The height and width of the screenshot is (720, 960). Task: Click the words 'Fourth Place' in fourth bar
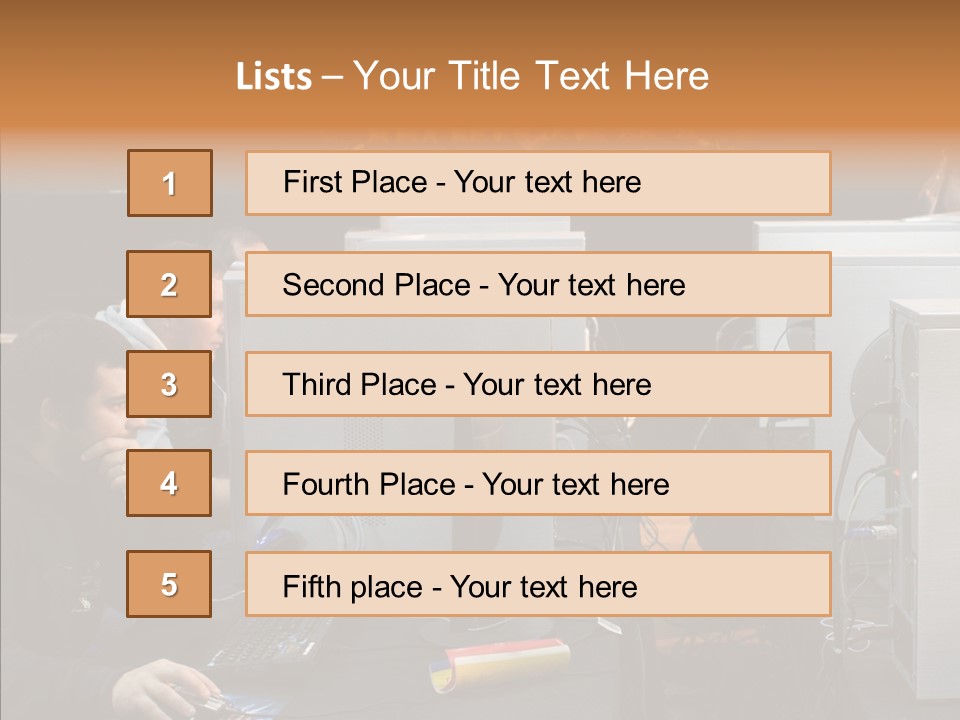[x=369, y=484]
